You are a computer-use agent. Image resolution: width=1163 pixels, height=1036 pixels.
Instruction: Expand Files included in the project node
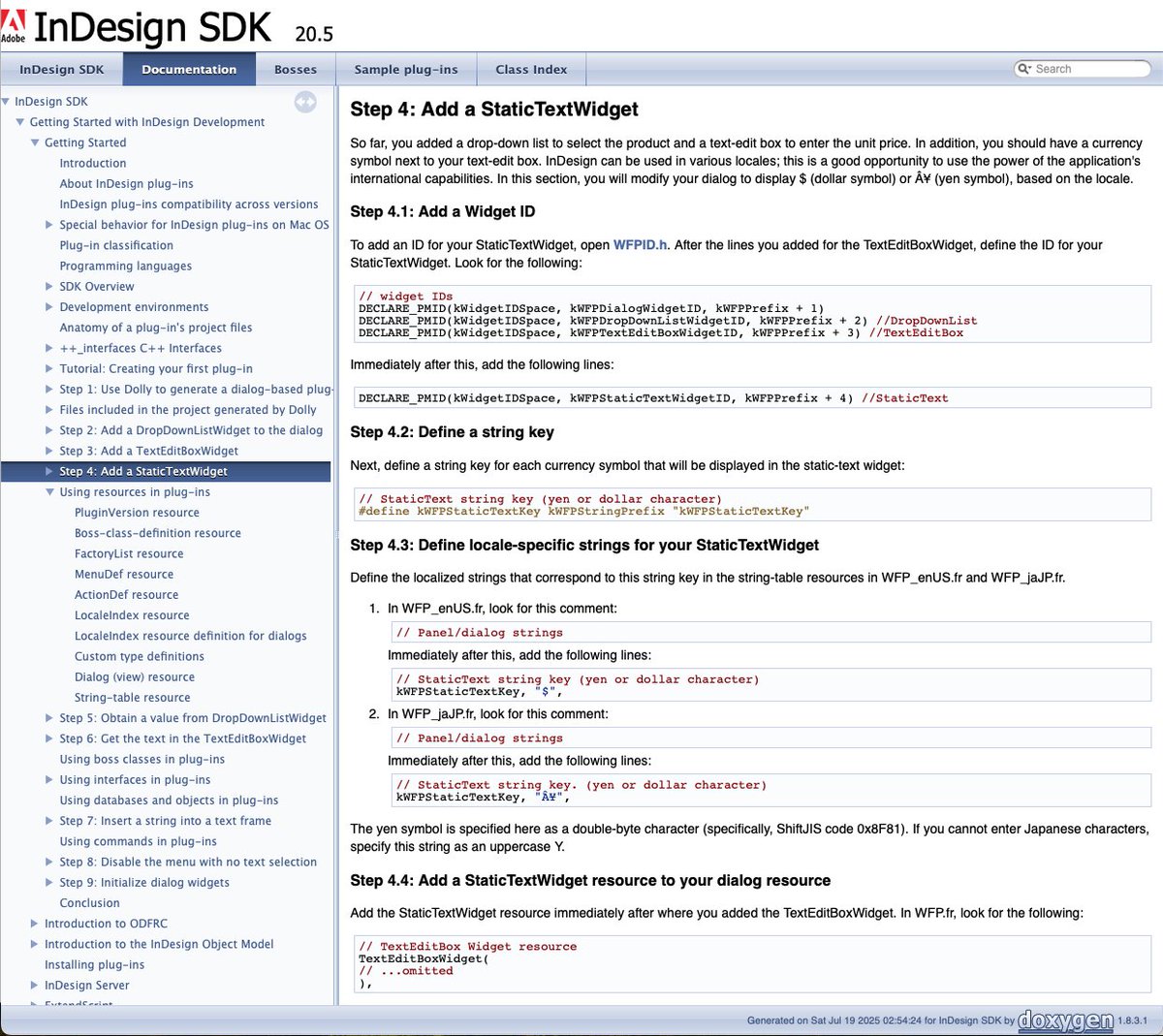[x=49, y=410]
